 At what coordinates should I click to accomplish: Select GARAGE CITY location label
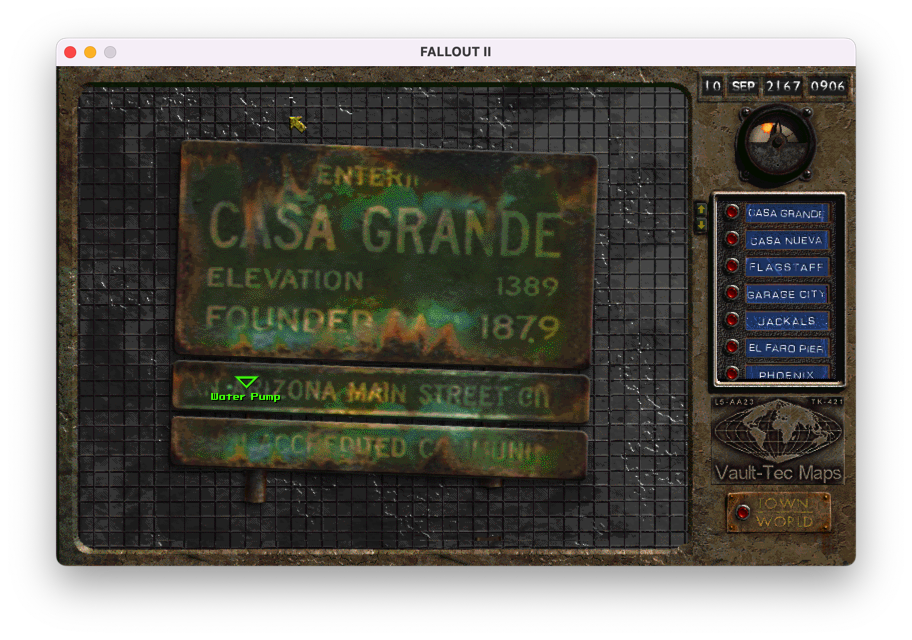[786, 294]
